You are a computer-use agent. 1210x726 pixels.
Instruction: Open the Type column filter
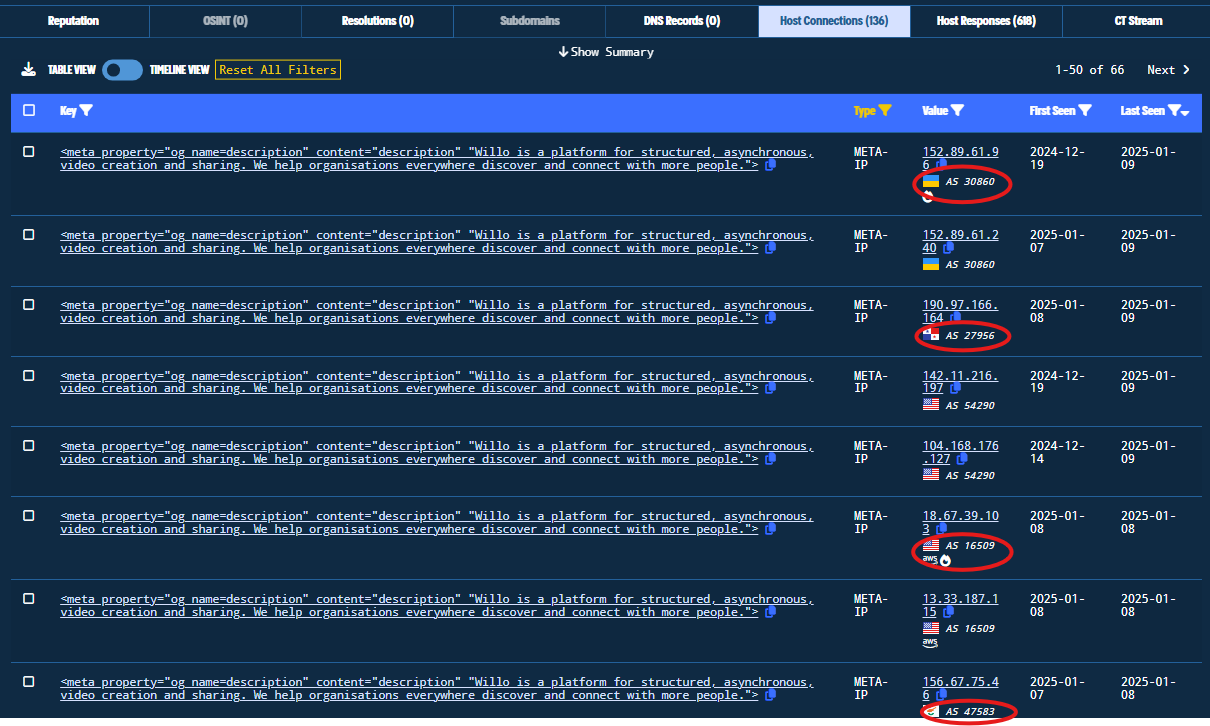click(885, 111)
